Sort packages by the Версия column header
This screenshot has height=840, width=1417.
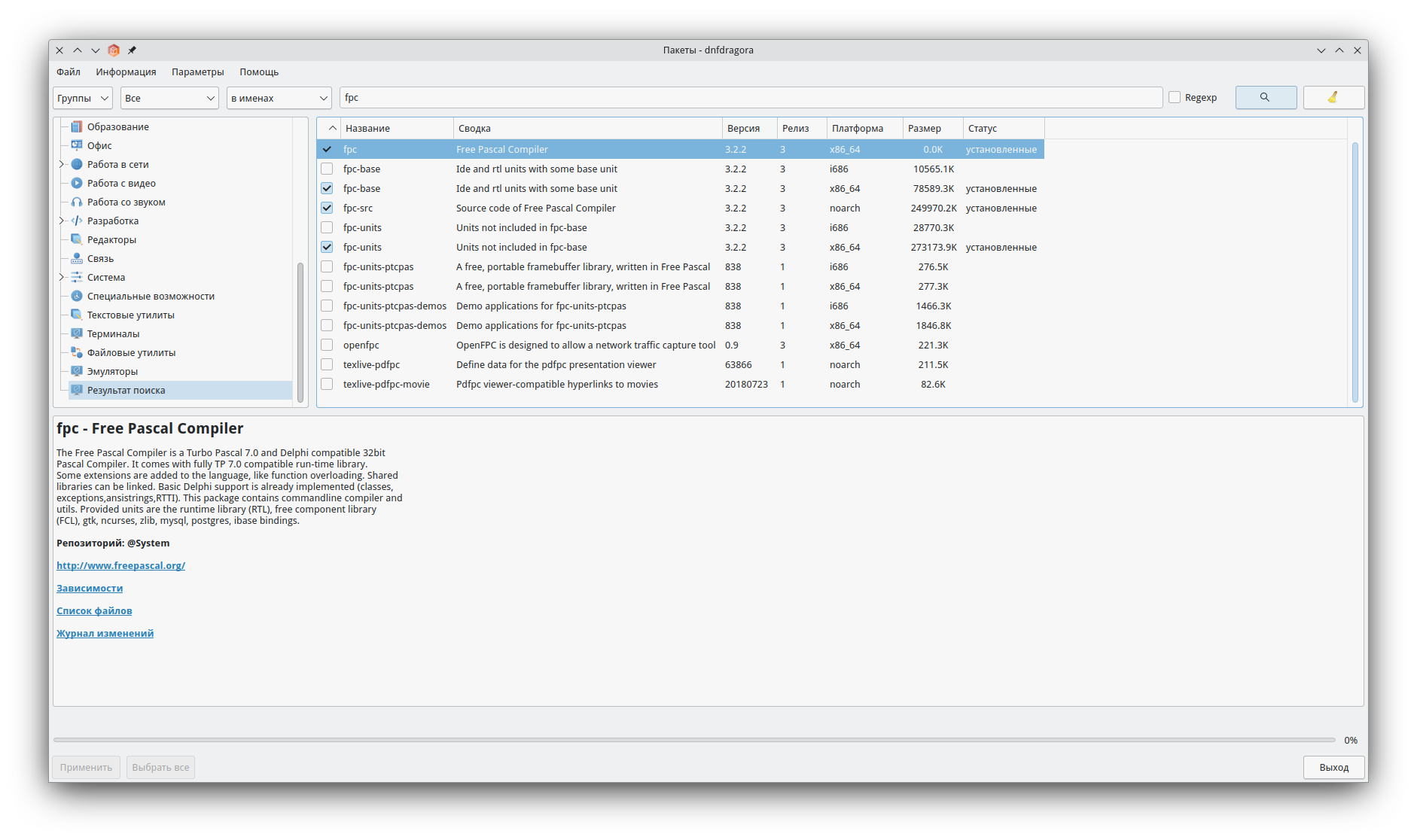tap(749, 128)
